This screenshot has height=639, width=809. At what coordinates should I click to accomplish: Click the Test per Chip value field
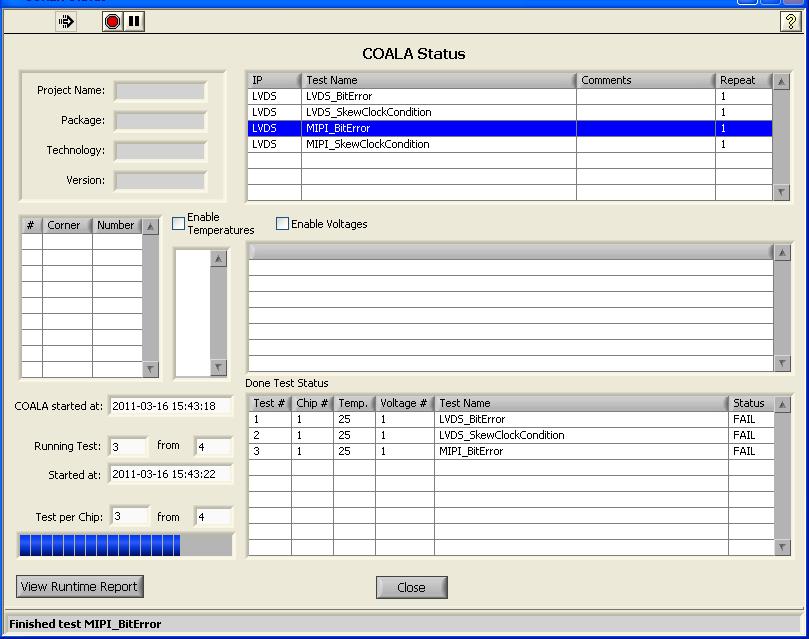[129, 516]
